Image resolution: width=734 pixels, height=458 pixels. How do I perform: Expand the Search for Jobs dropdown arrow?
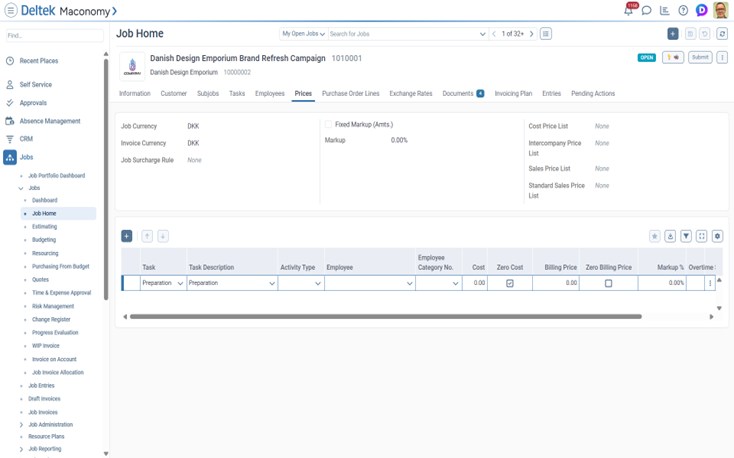point(483,34)
